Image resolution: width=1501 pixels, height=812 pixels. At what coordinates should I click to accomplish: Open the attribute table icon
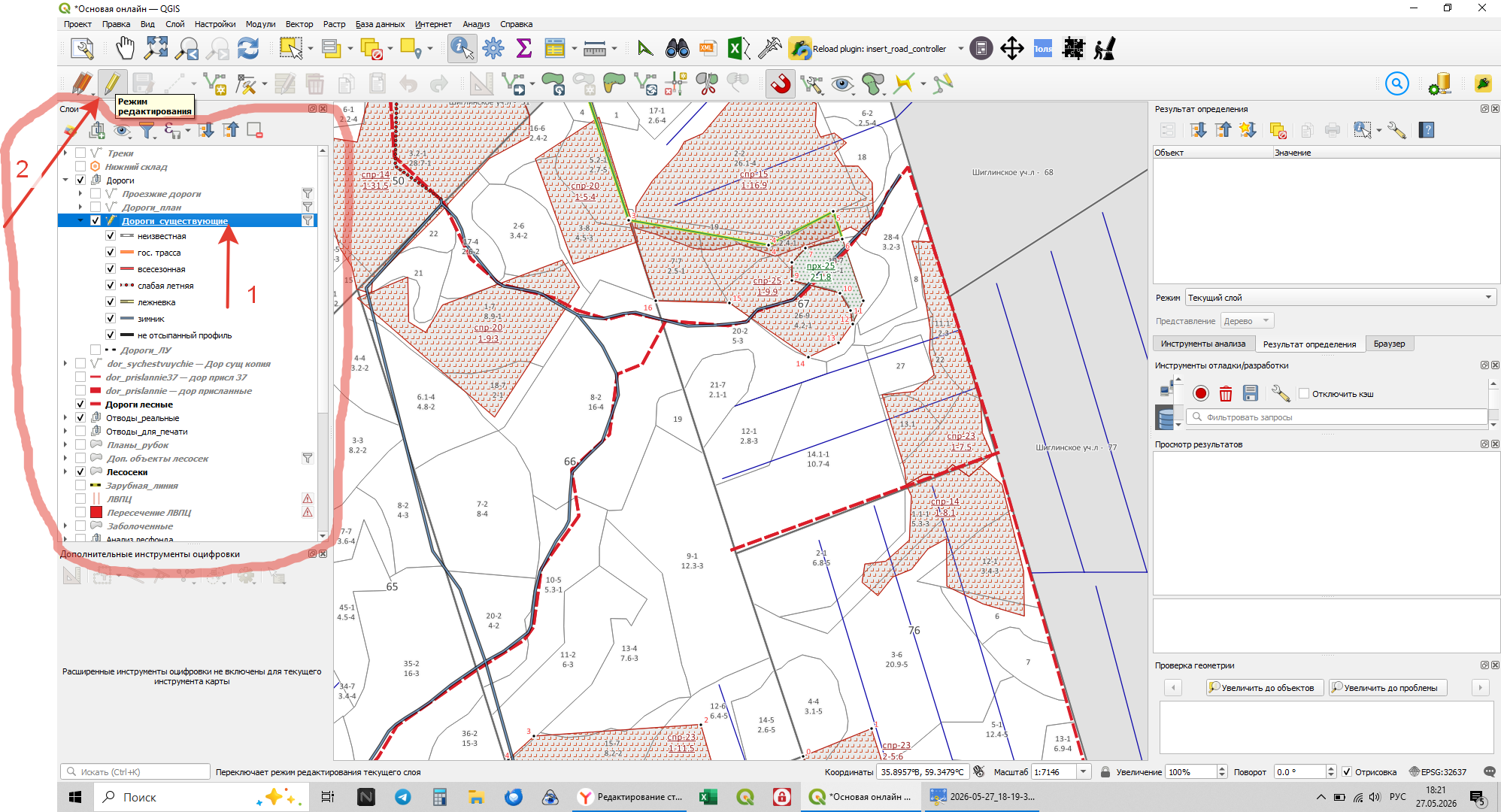click(554, 49)
